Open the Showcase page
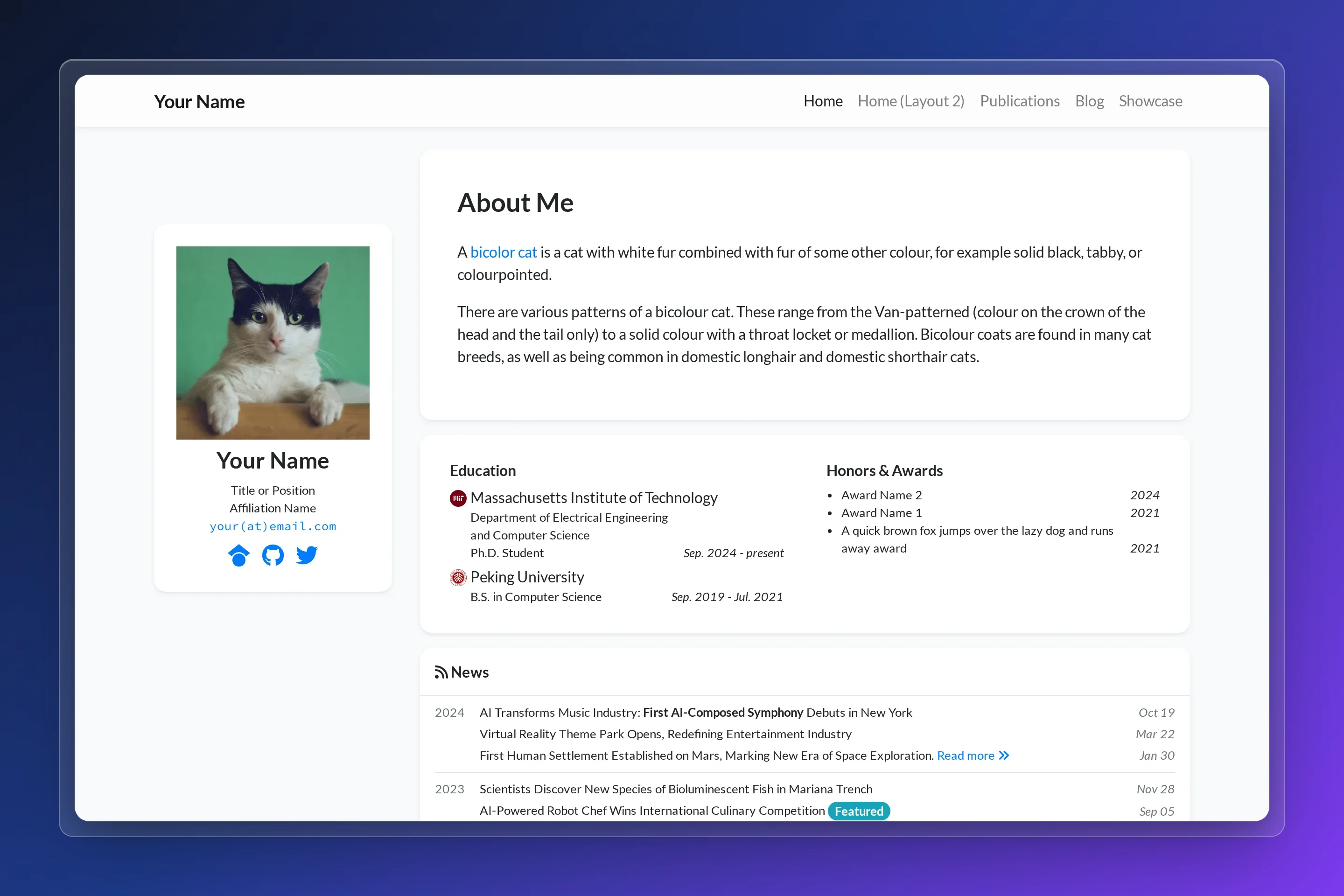The width and height of the screenshot is (1344, 896). [1151, 101]
